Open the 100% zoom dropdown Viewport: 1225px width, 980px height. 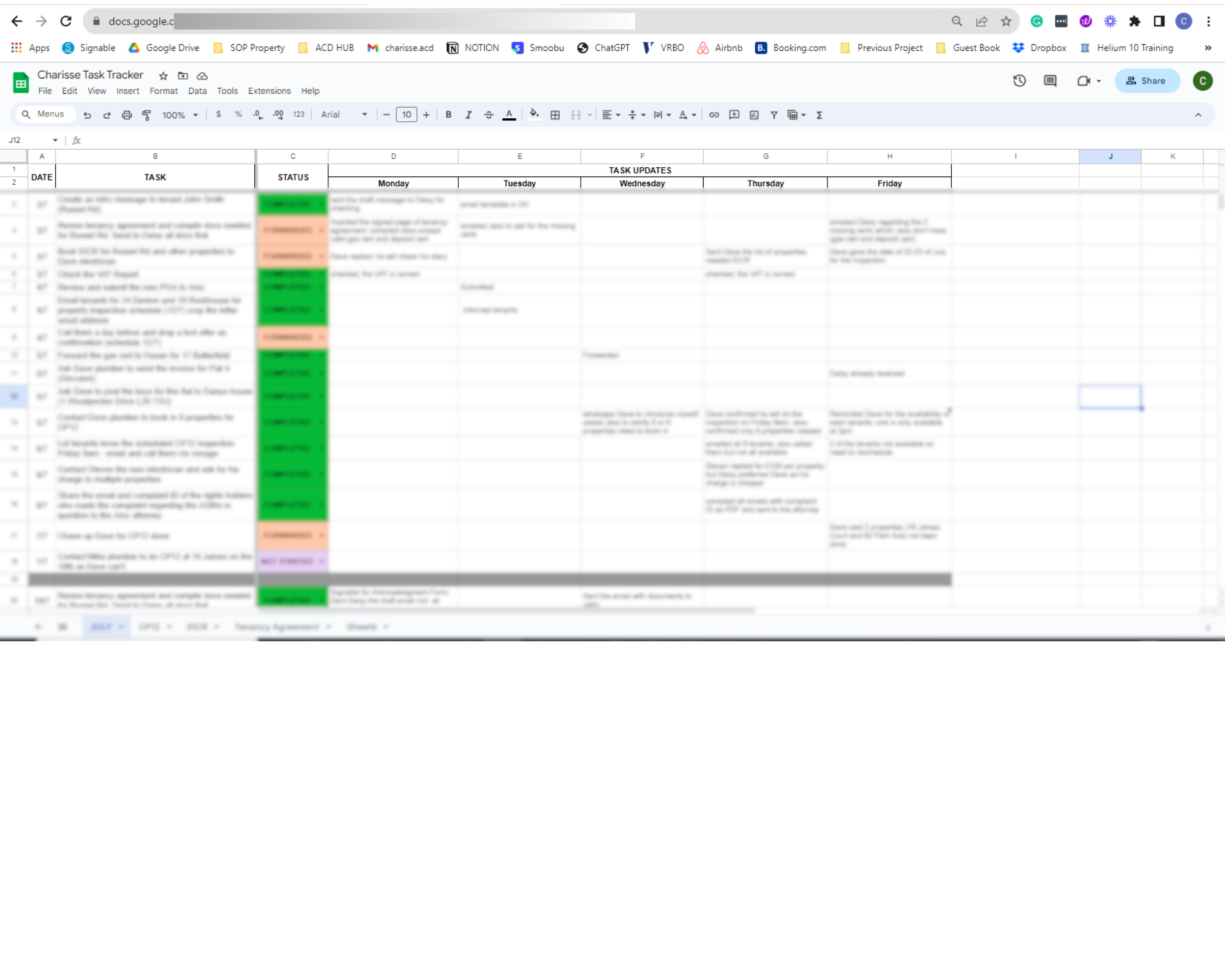(179, 115)
